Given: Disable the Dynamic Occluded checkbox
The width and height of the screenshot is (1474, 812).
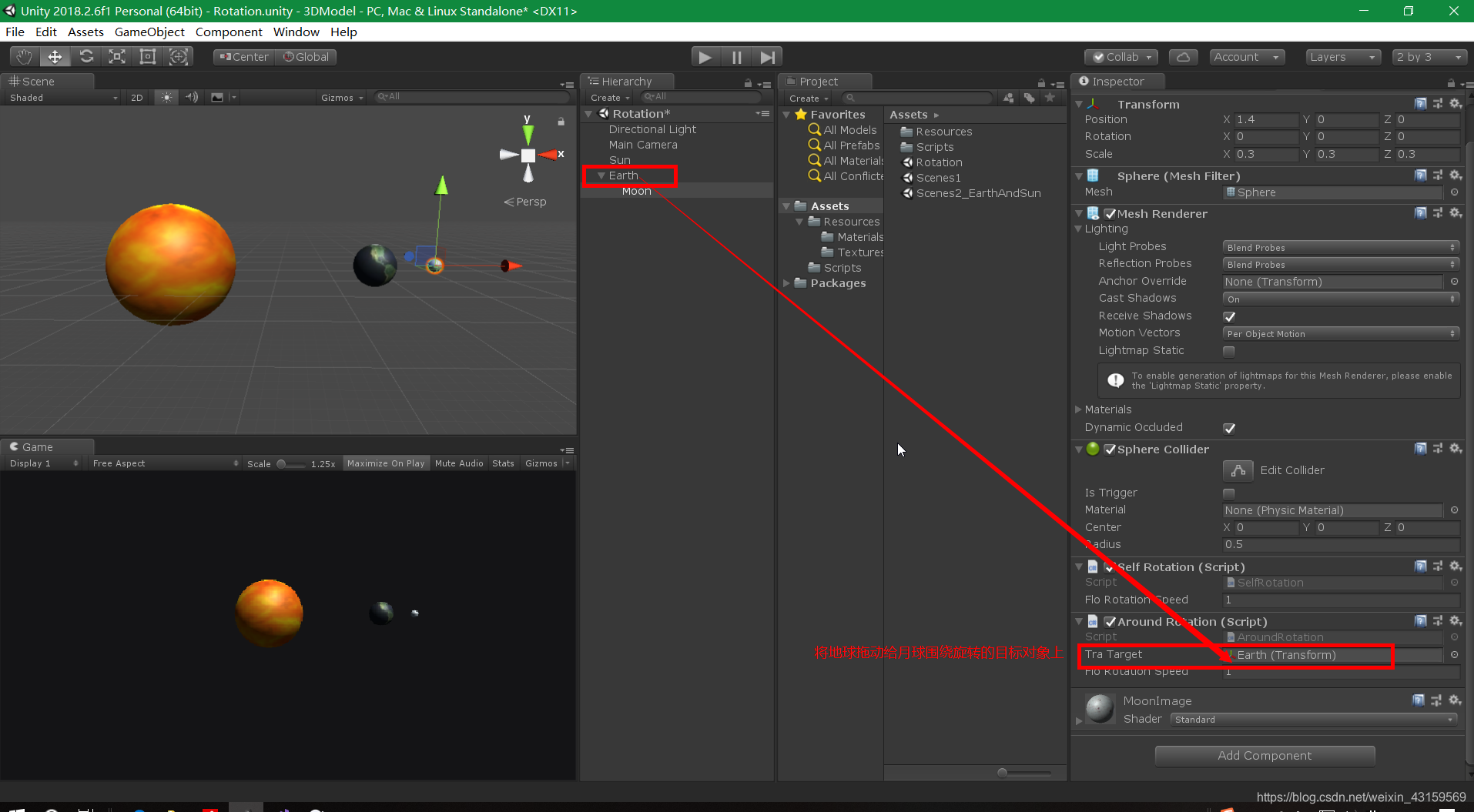Looking at the screenshot, I should [1230, 428].
